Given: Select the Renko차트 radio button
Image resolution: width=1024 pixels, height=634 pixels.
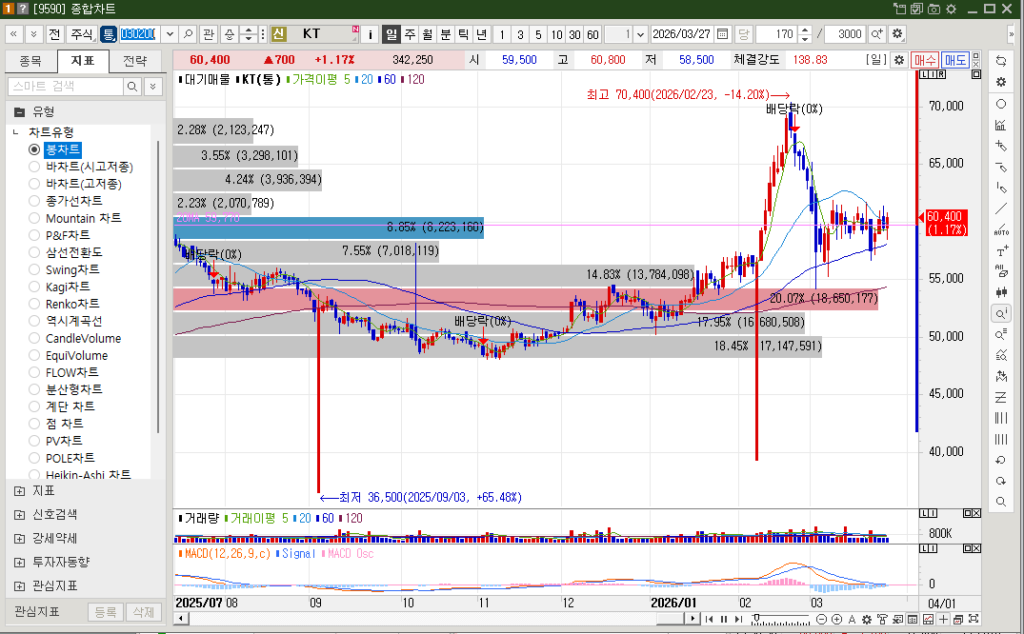Looking at the screenshot, I should pyautogui.click(x=35, y=304).
